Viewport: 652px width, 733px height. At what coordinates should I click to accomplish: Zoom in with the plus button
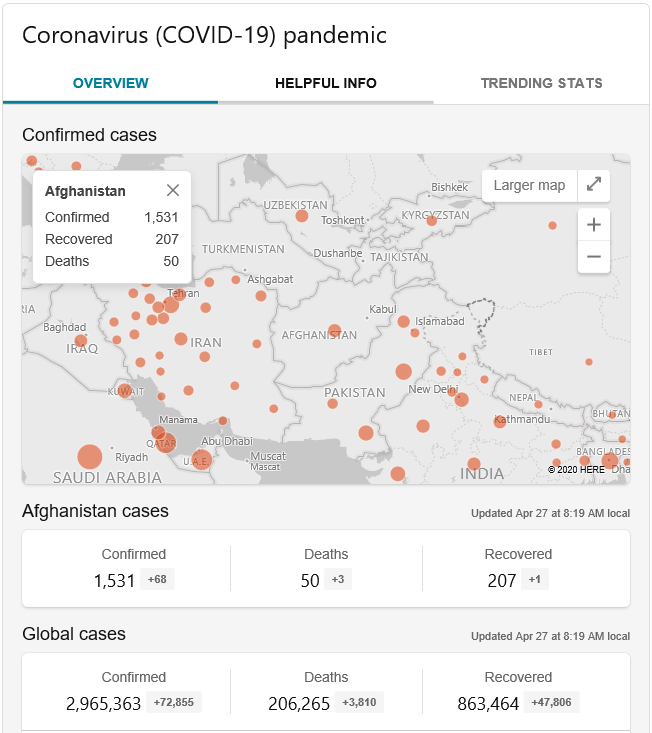click(594, 225)
